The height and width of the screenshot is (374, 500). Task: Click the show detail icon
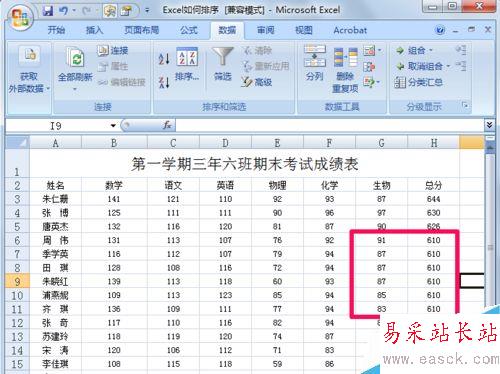click(x=461, y=50)
